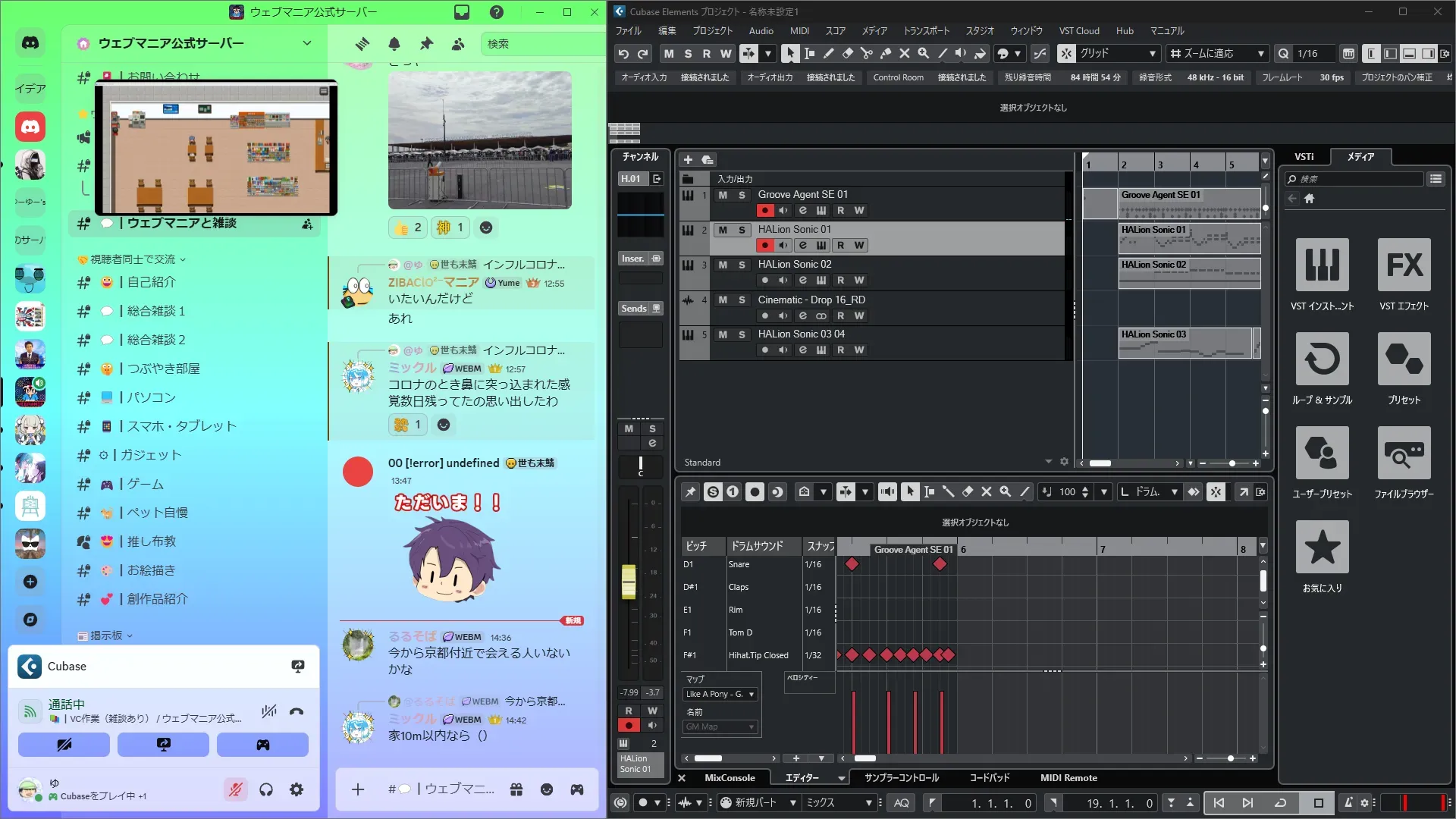Open the ゲーム channel in Discord
The image size is (1456, 819).
(145, 484)
